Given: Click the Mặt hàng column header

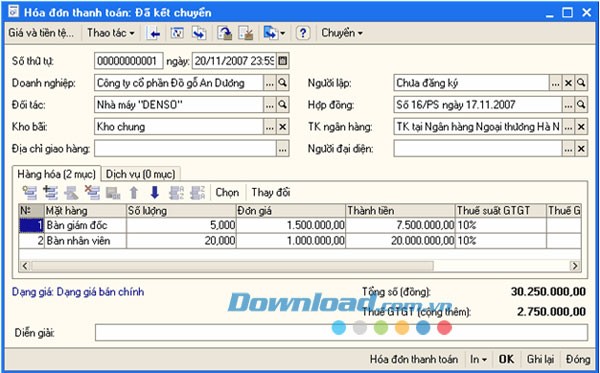Looking at the screenshot, I should tap(85, 211).
